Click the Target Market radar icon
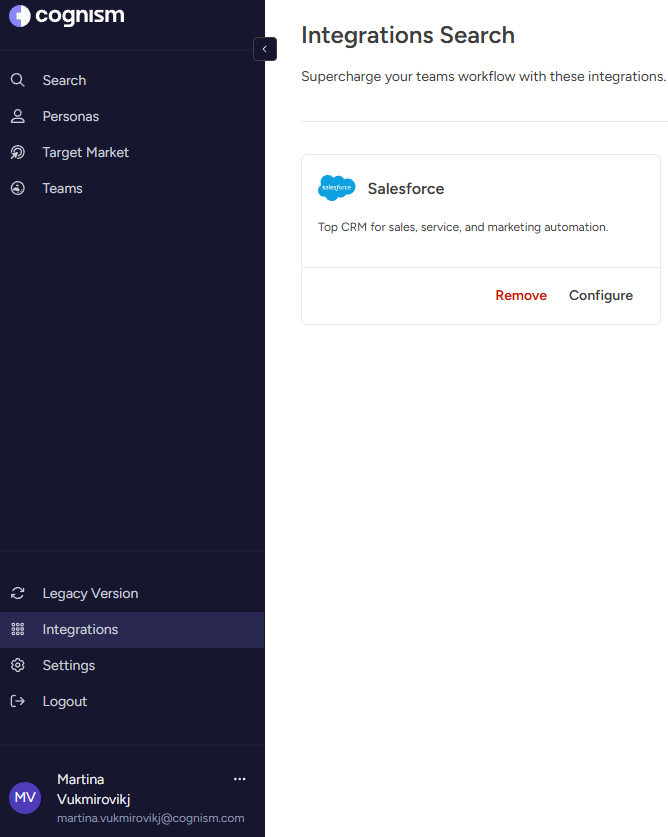This screenshot has width=668, height=837. [18, 152]
